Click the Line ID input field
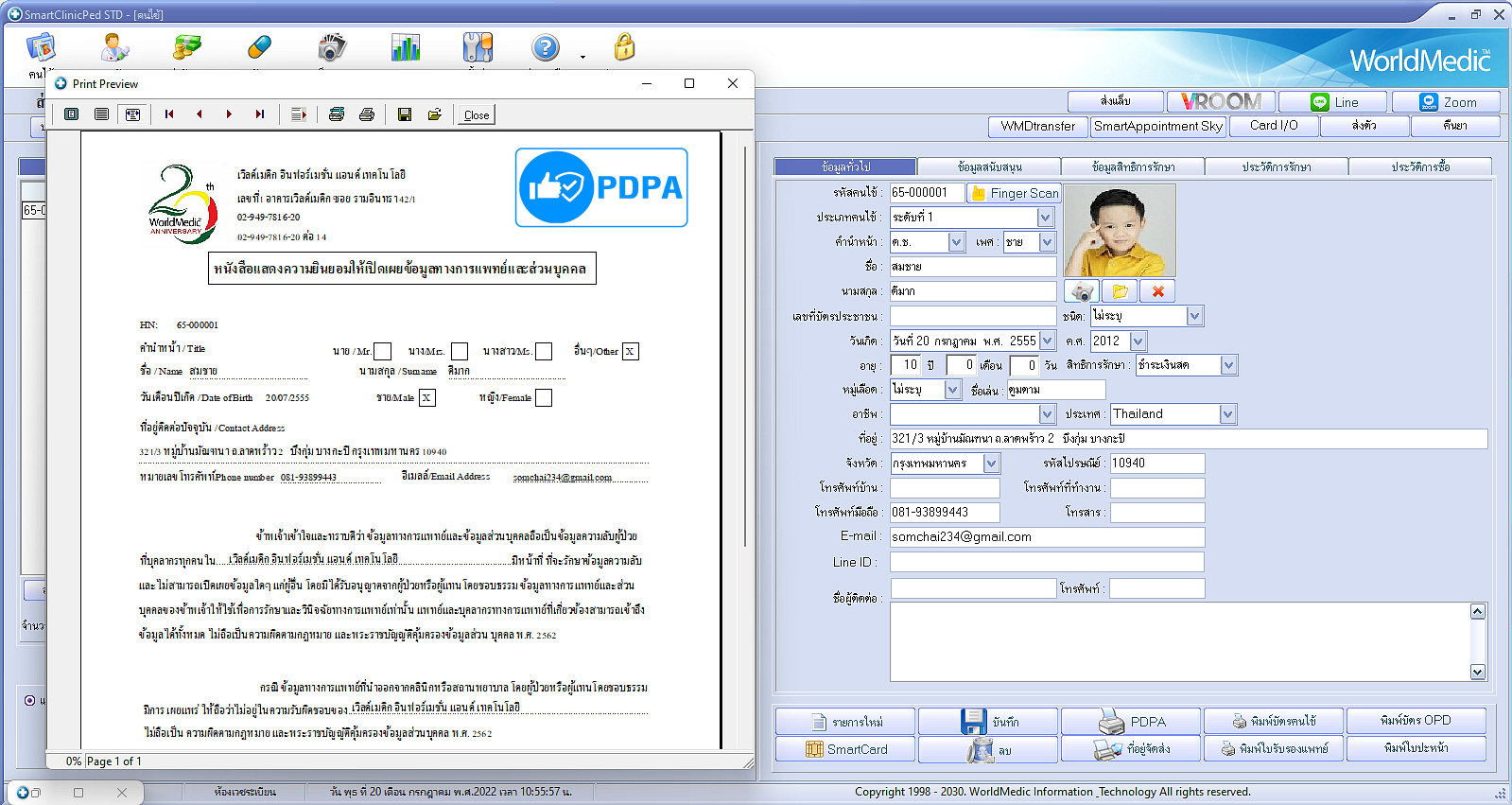Screen dimensions: 1512x805 click(x=1047, y=562)
